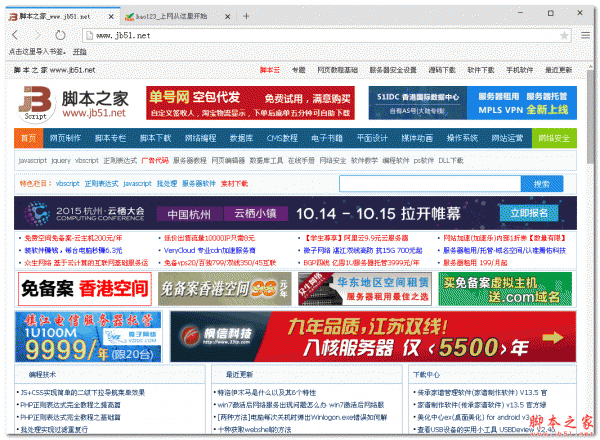
Task: Click the JB Script site logo
Action: point(35,104)
